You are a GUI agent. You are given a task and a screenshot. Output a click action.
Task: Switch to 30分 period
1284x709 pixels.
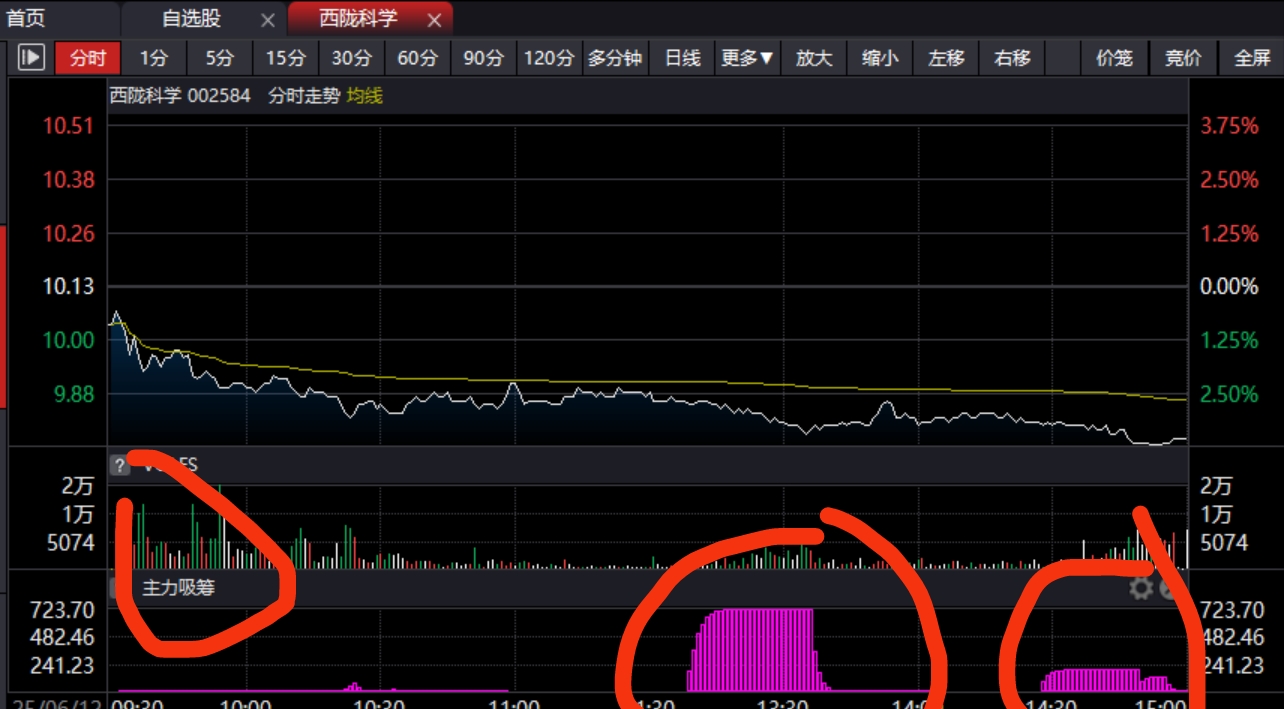click(352, 58)
